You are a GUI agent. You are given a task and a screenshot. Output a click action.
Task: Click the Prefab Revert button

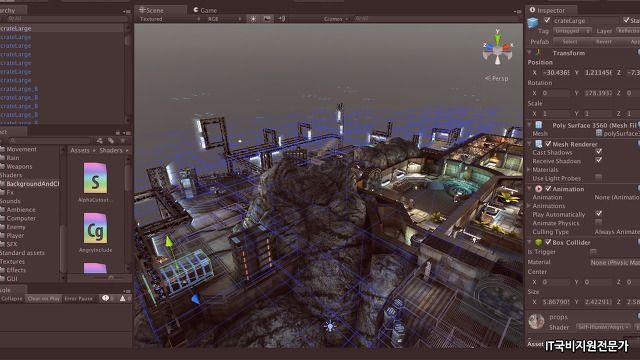tap(604, 42)
